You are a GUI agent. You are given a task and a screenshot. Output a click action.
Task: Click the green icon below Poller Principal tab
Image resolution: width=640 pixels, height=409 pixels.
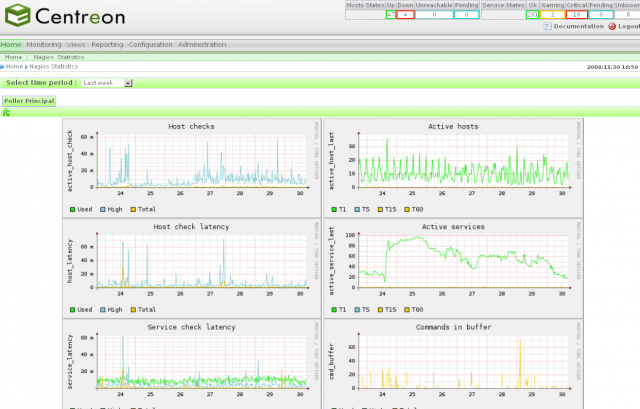click(6, 113)
